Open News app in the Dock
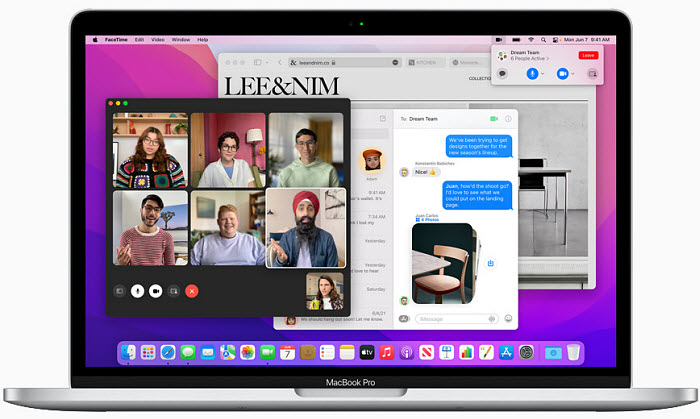Viewport: 700px width, 419px height. 426,353
